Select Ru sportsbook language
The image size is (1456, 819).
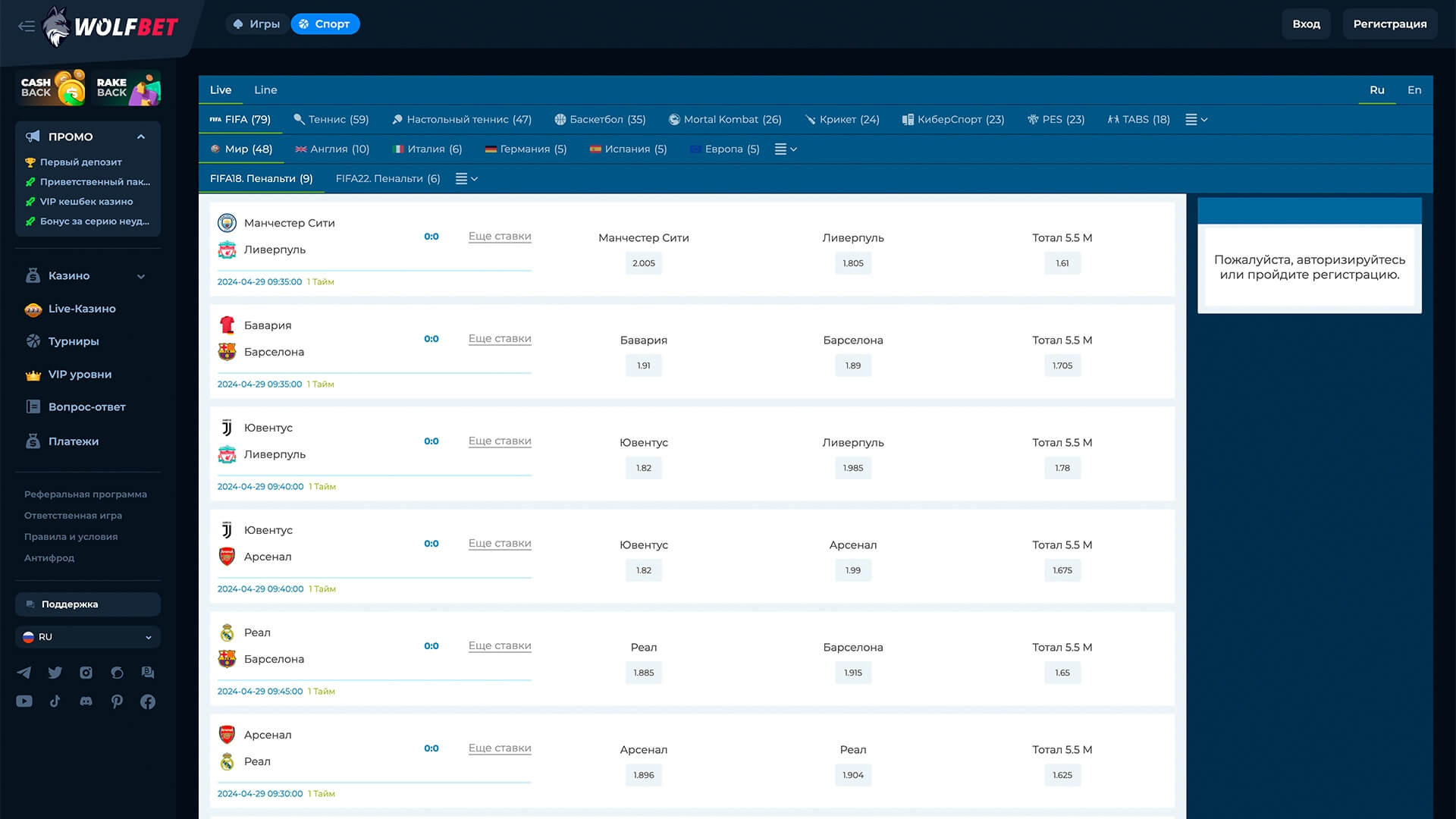1377,90
